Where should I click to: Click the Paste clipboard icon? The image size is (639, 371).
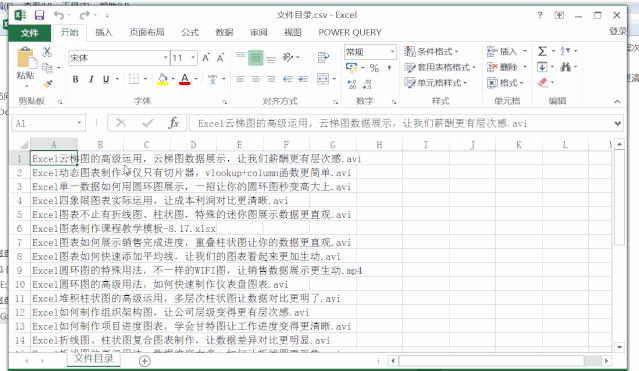[x=26, y=57]
